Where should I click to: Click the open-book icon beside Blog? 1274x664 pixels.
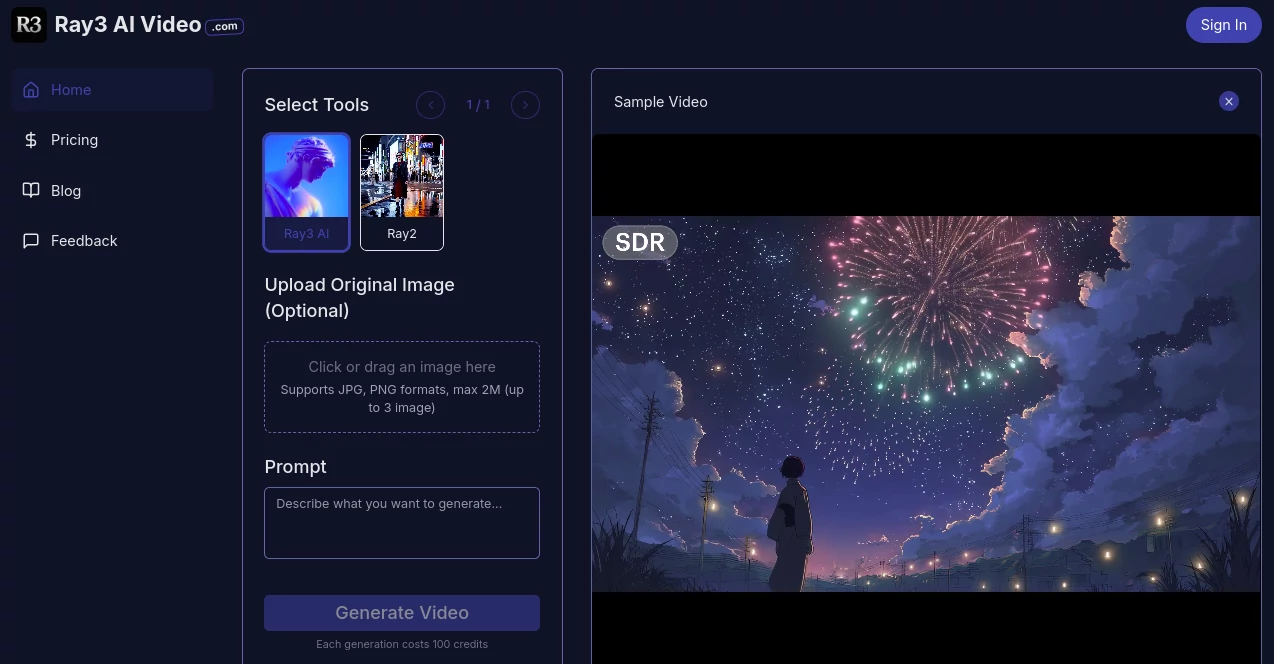(30, 190)
